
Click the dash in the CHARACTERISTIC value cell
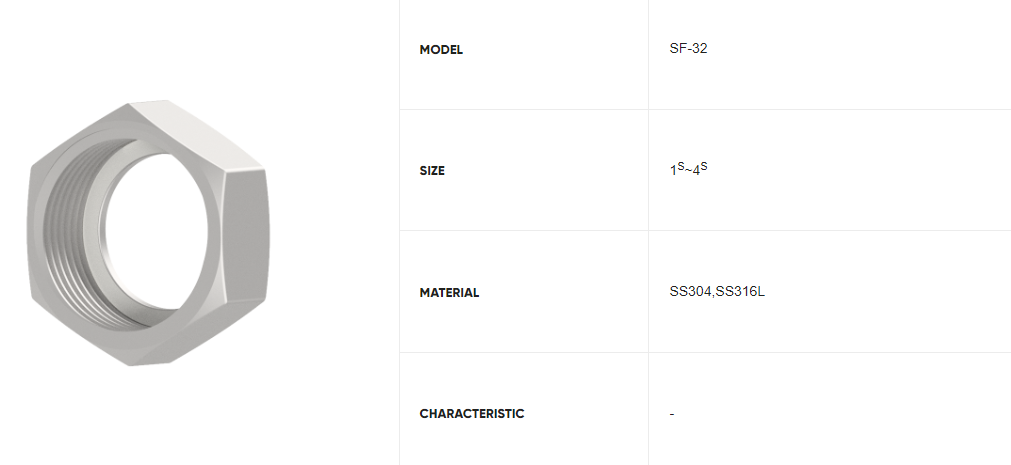tap(672, 414)
